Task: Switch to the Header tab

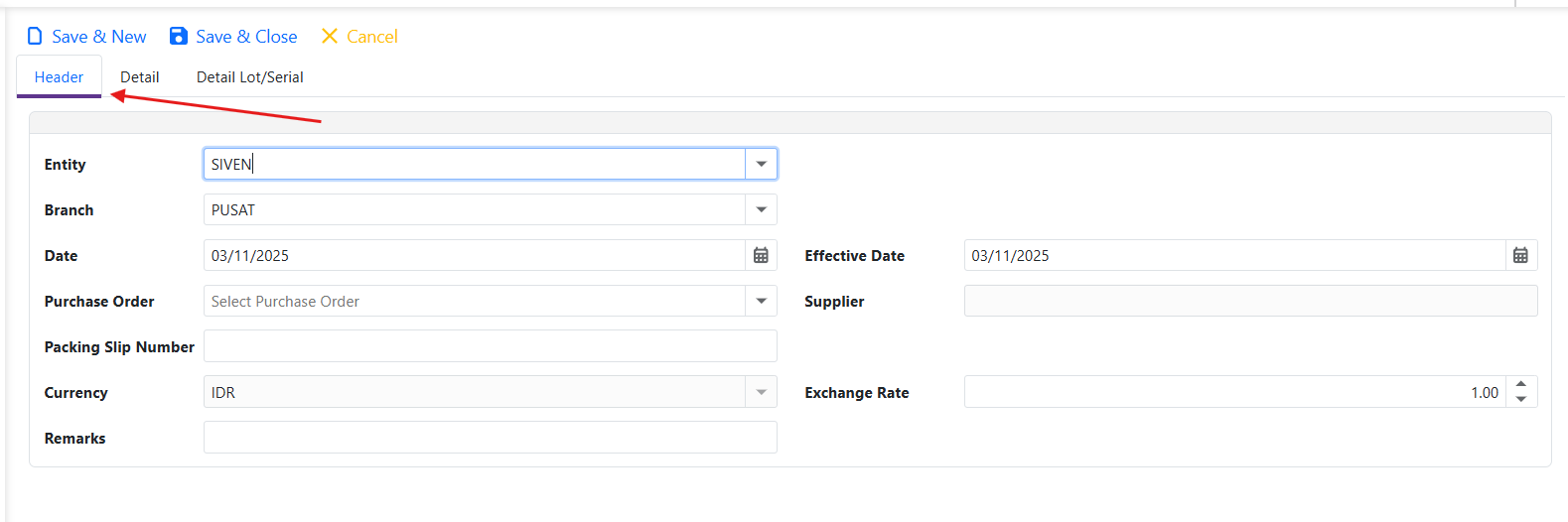Action: tap(59, 76)
